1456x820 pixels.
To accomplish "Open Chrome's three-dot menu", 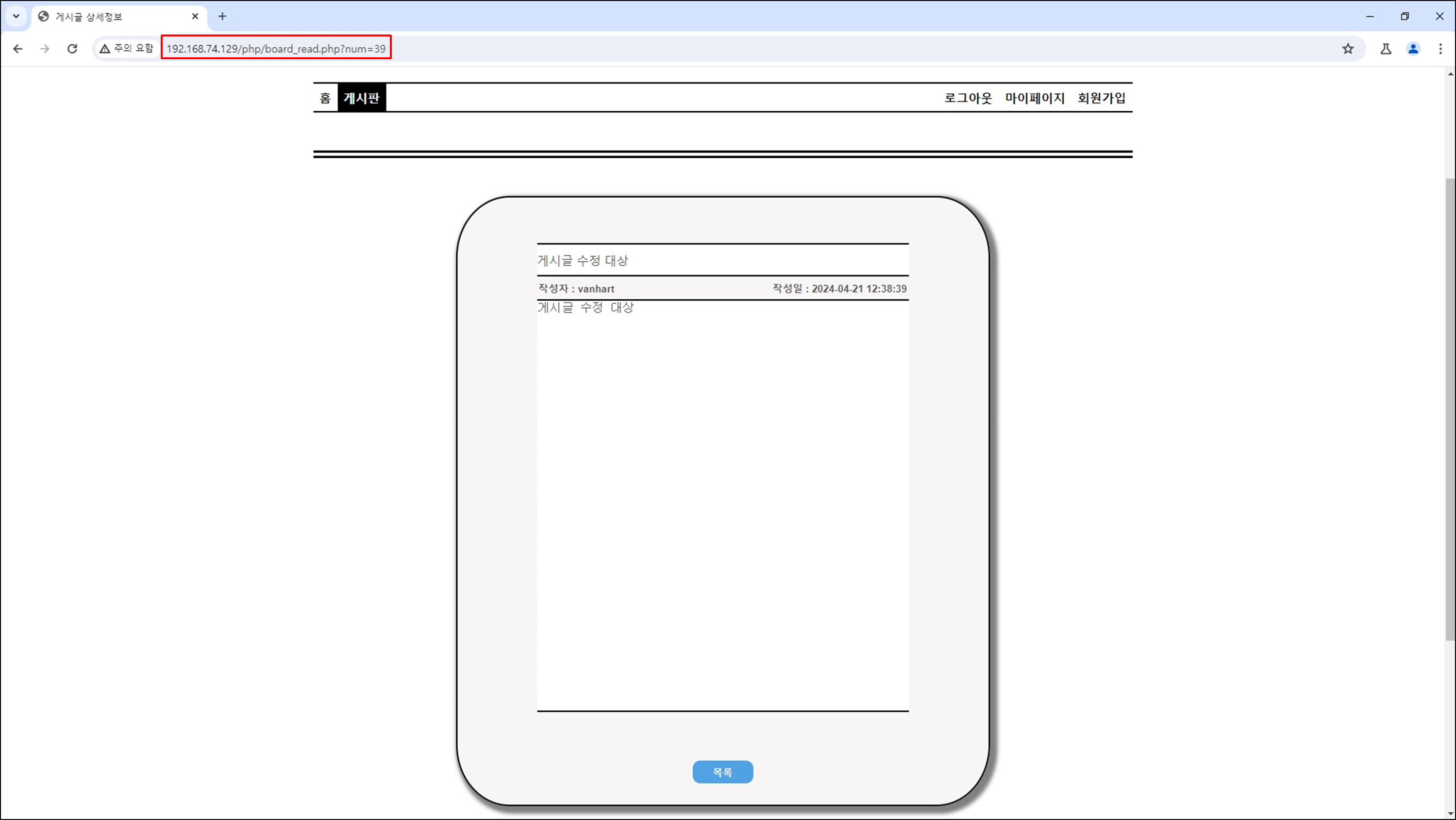I will (x=1440, y=49).
